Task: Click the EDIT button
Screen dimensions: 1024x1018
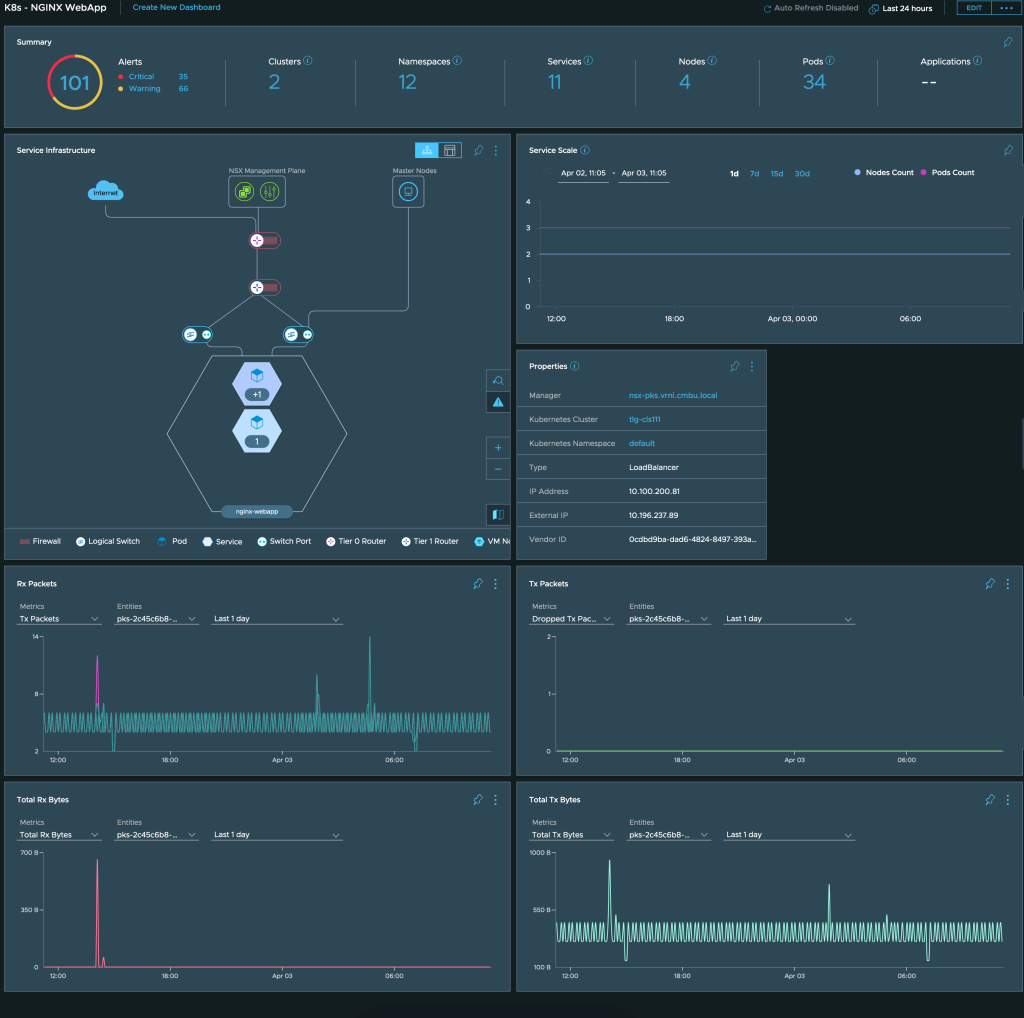Action: 974,8
